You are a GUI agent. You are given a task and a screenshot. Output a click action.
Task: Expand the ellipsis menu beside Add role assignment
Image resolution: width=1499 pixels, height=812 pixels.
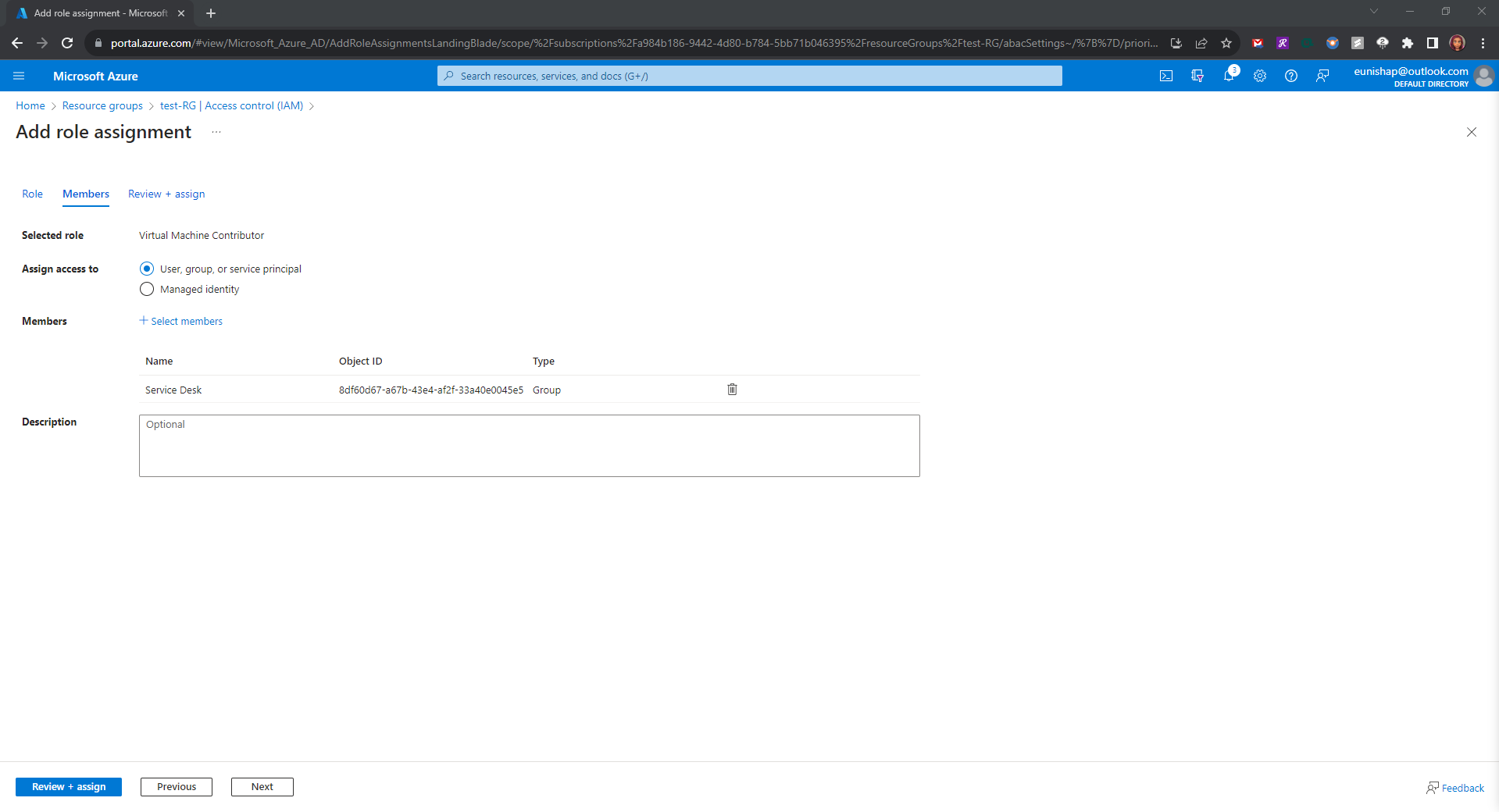216,132
